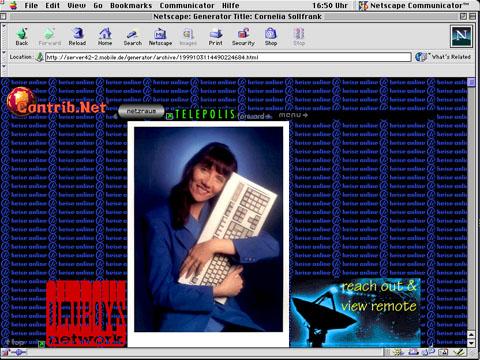The width and height of the screenshot is (480, 360).
Task: Open the Apple menu
Action: (13, 5)
